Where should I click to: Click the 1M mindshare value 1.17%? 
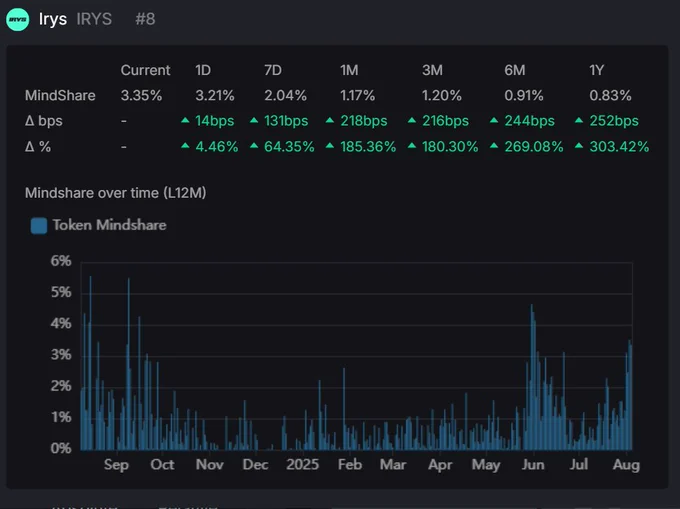click(357, 95)
